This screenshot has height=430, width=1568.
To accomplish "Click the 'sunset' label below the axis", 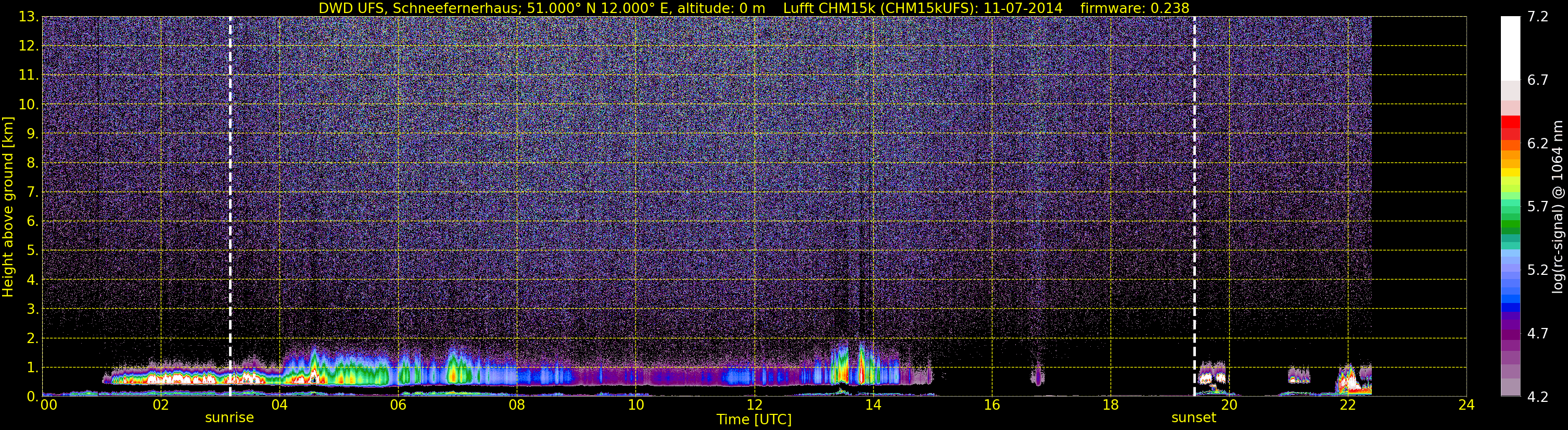I will (x=1194, y=418).
